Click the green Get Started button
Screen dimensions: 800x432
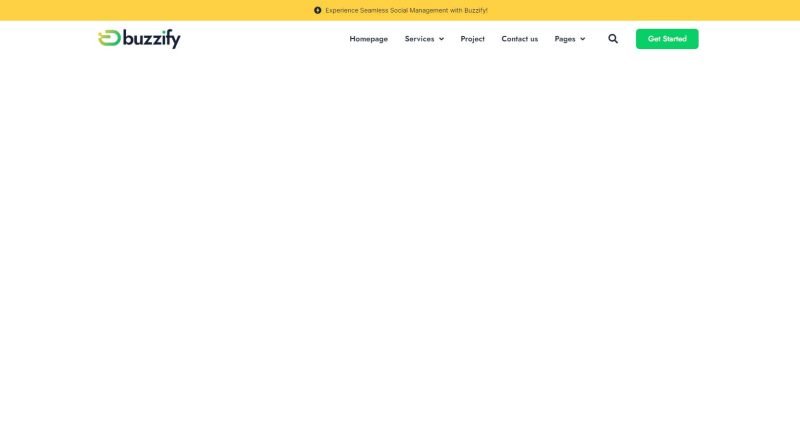point(667,39)
